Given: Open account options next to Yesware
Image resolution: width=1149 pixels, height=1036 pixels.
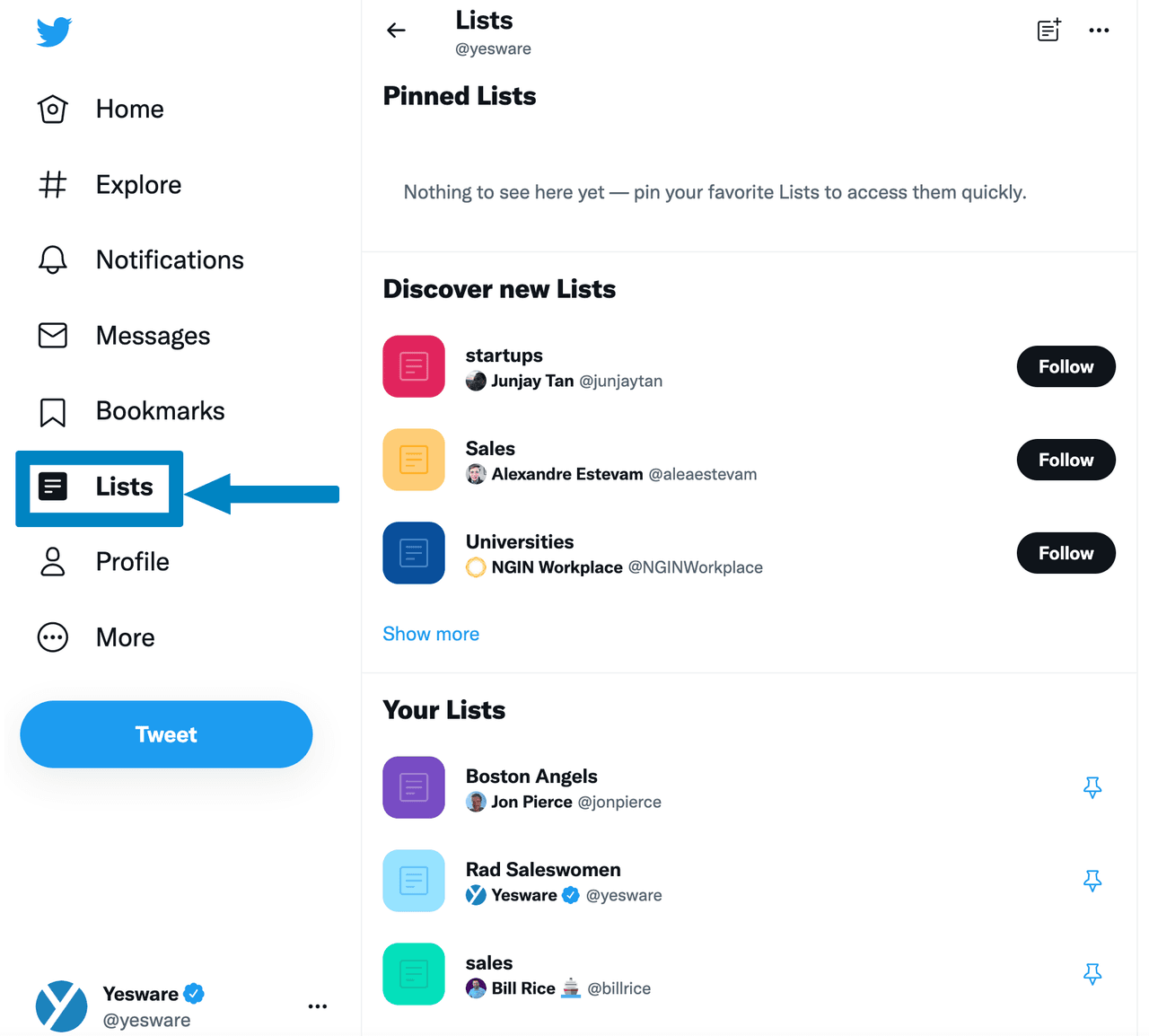Looking at the screenshot, I should pos(317,1005).
